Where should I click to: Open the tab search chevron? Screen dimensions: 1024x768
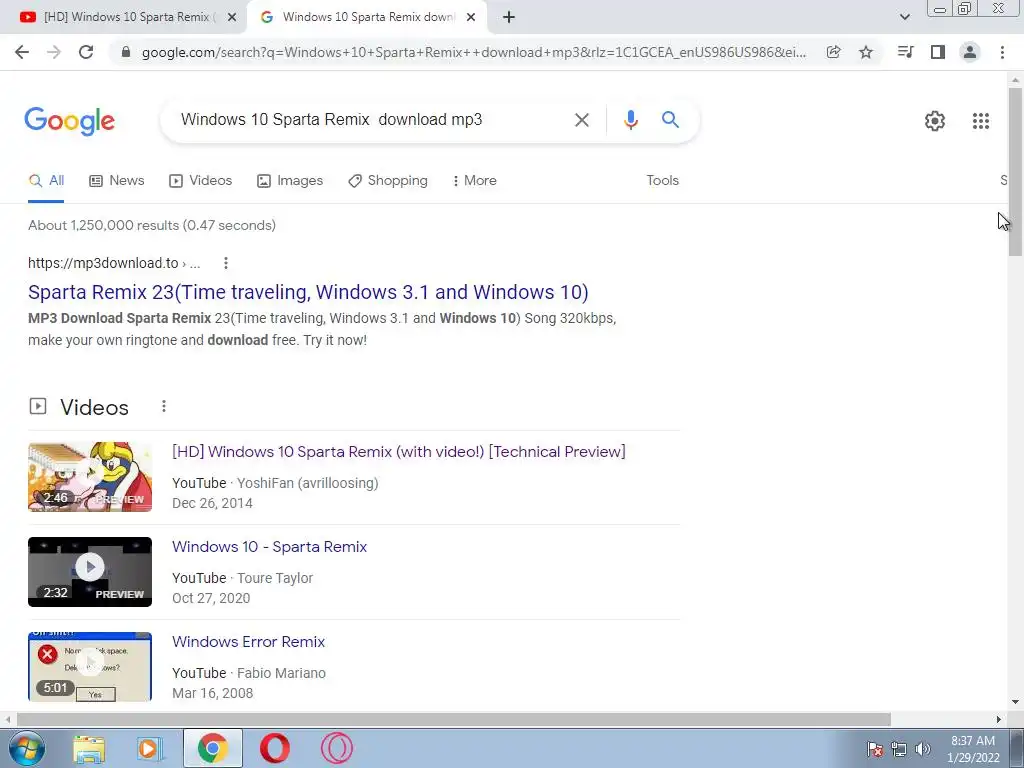pyautogui.click(x=904, y=17)
